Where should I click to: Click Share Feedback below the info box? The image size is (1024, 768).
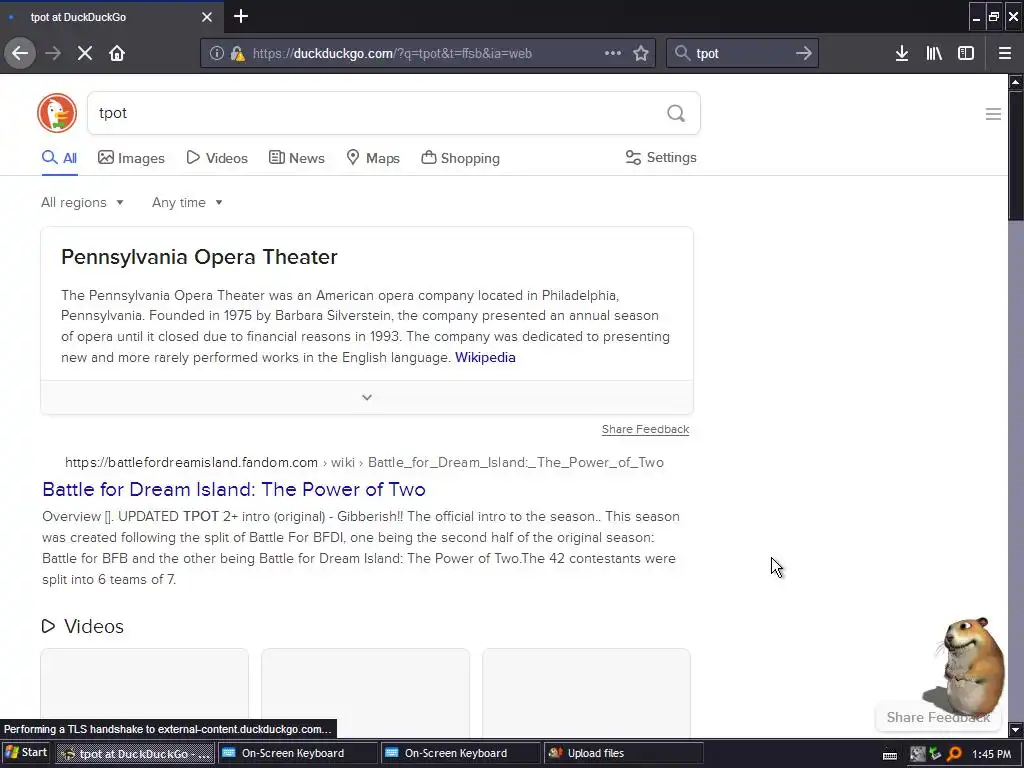point(645,429)
